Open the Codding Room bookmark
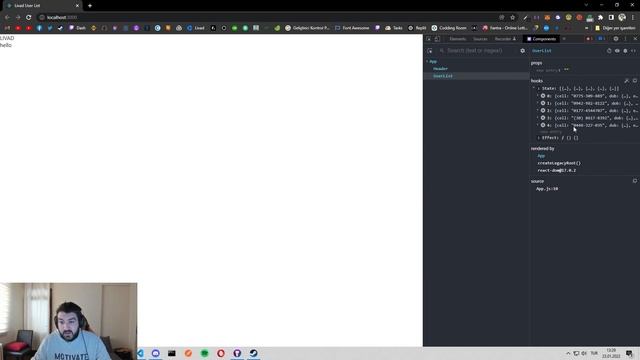This screenshot has height=360, width=640. click(x=449, y=28)
